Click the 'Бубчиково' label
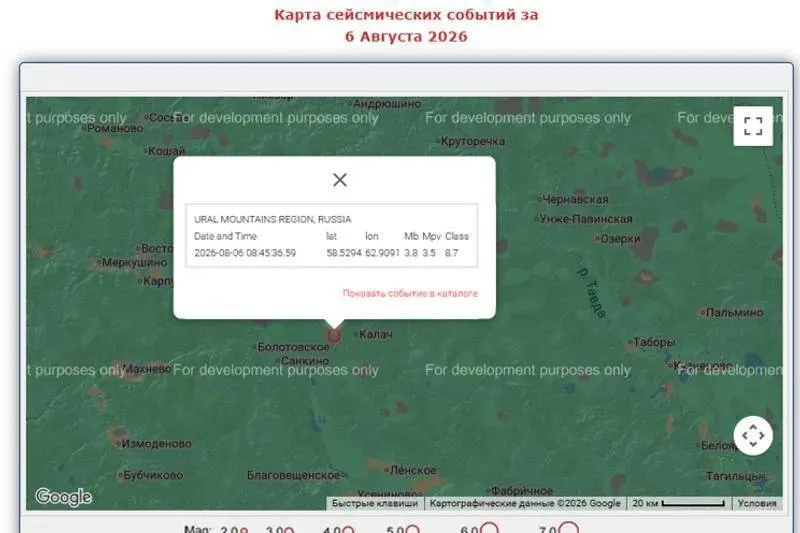This screenshot has width=800, height=533. click(152, 475)
